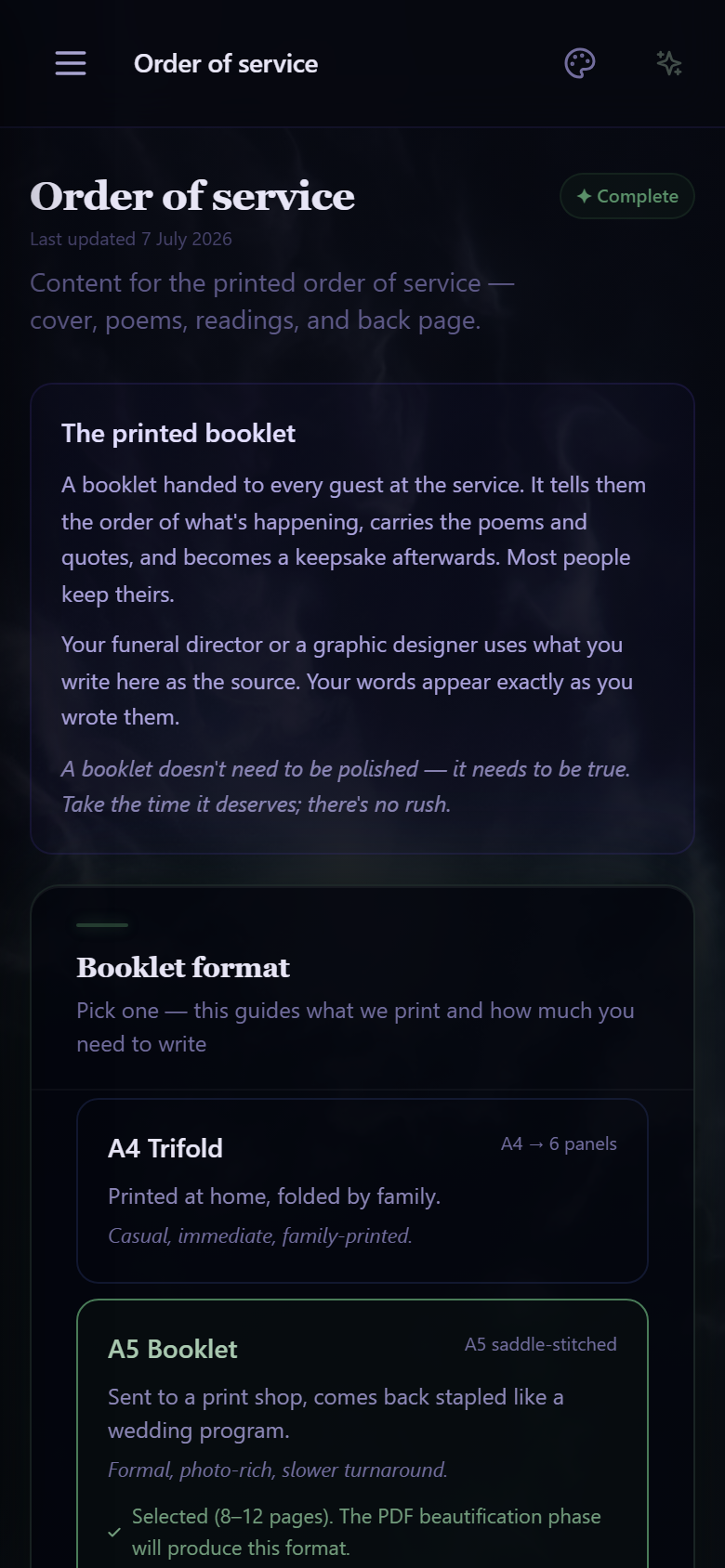Select the A4 Trifold format option
The image size is (725, 1568).
[362, 1191]
